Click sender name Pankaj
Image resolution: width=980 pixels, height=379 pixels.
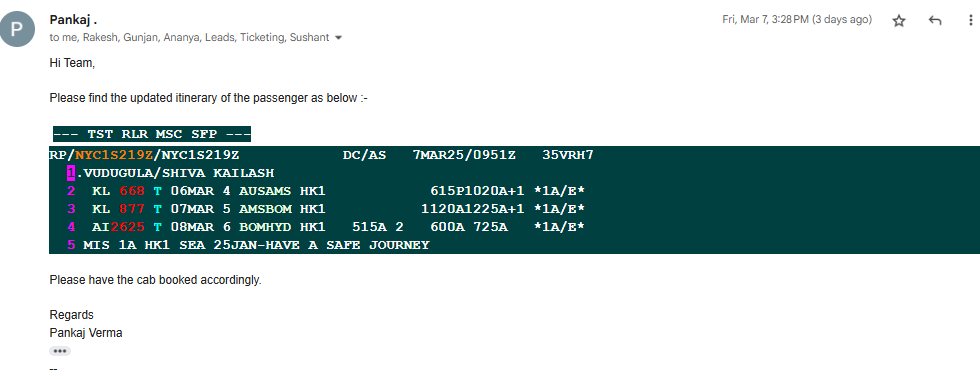pos(73,21)
